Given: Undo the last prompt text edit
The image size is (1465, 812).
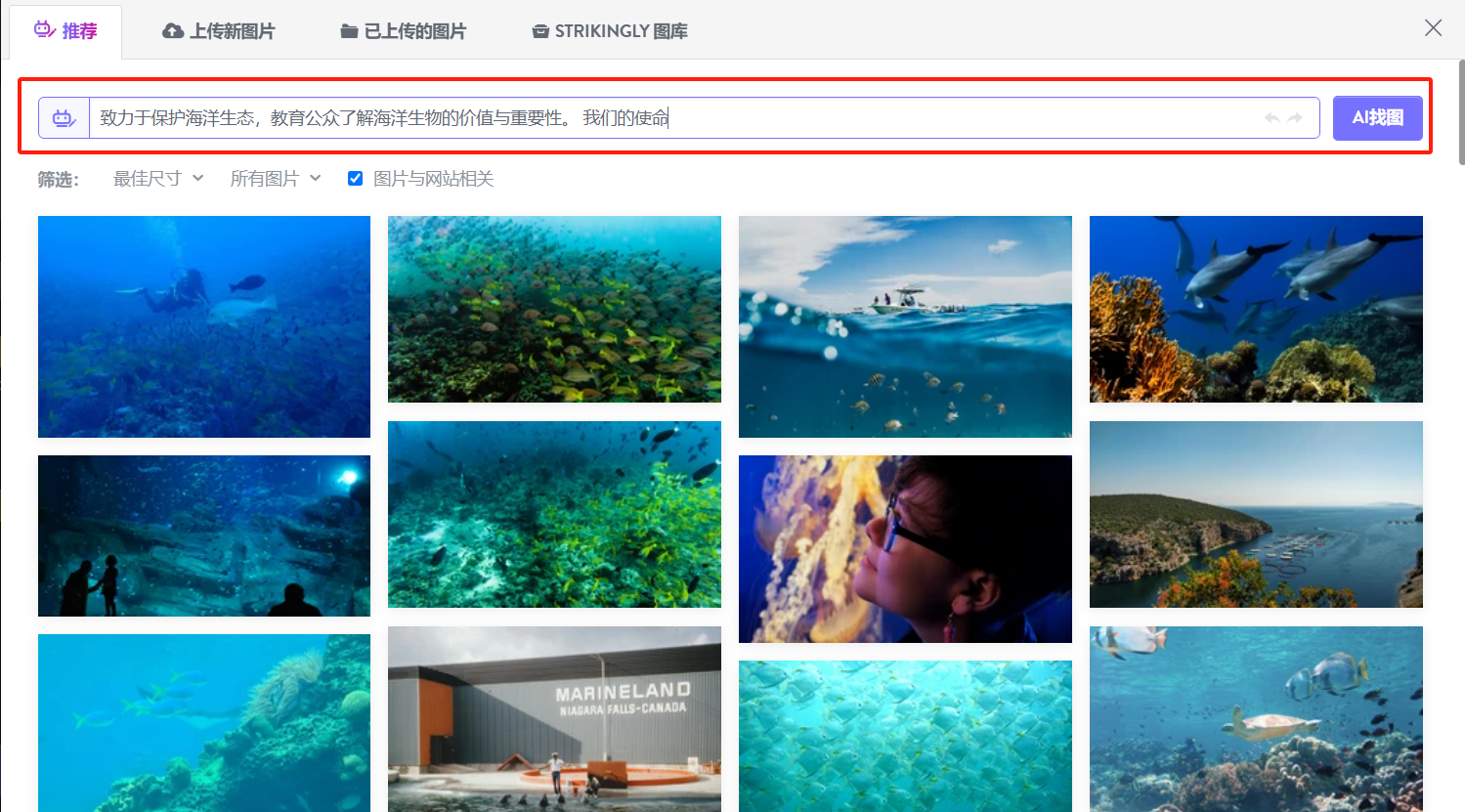Looking at the screenshot, I should (x=1271, y=118).
